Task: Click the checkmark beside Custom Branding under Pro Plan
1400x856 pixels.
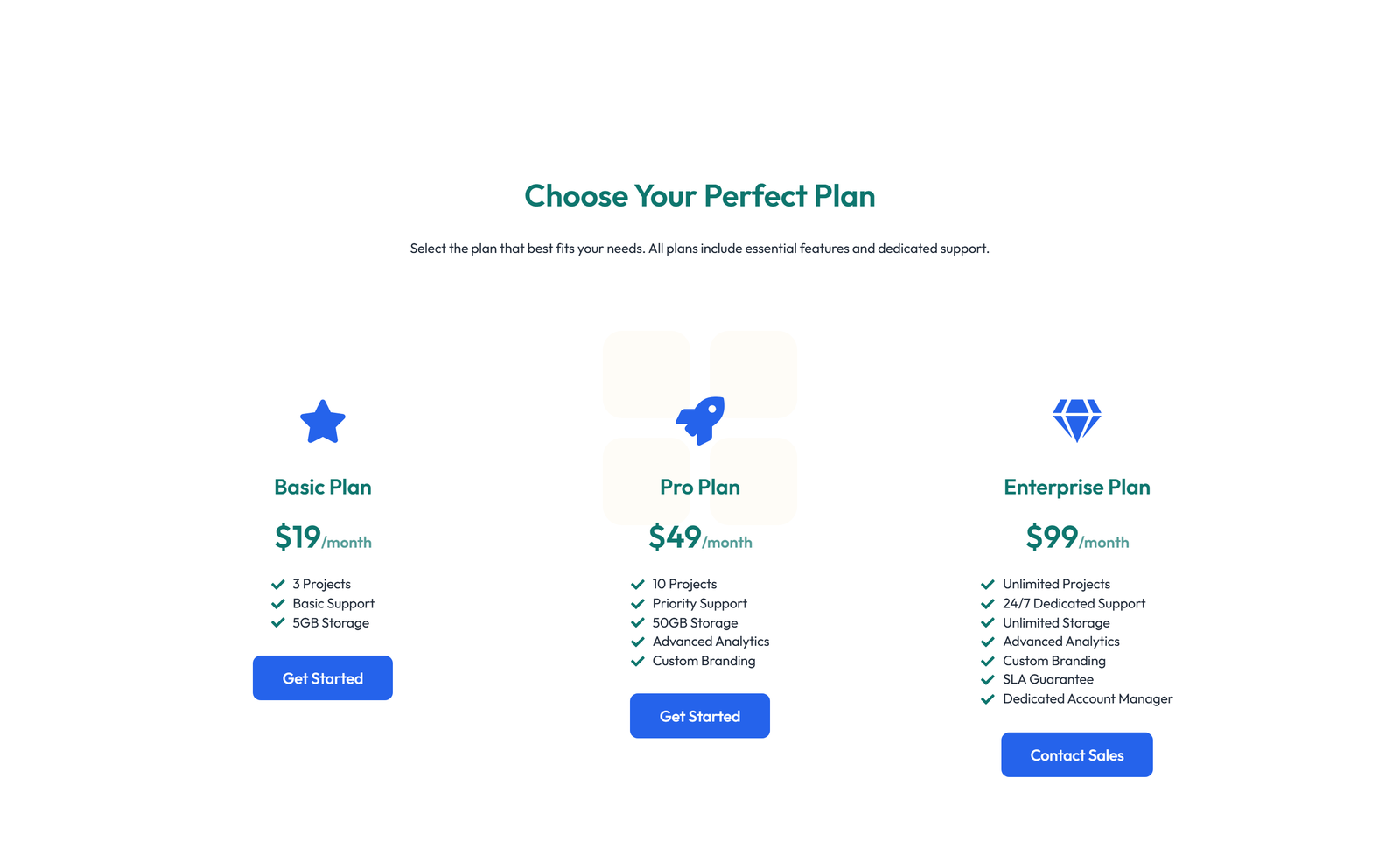Action: pyautogui.click(x=636, y=662)
